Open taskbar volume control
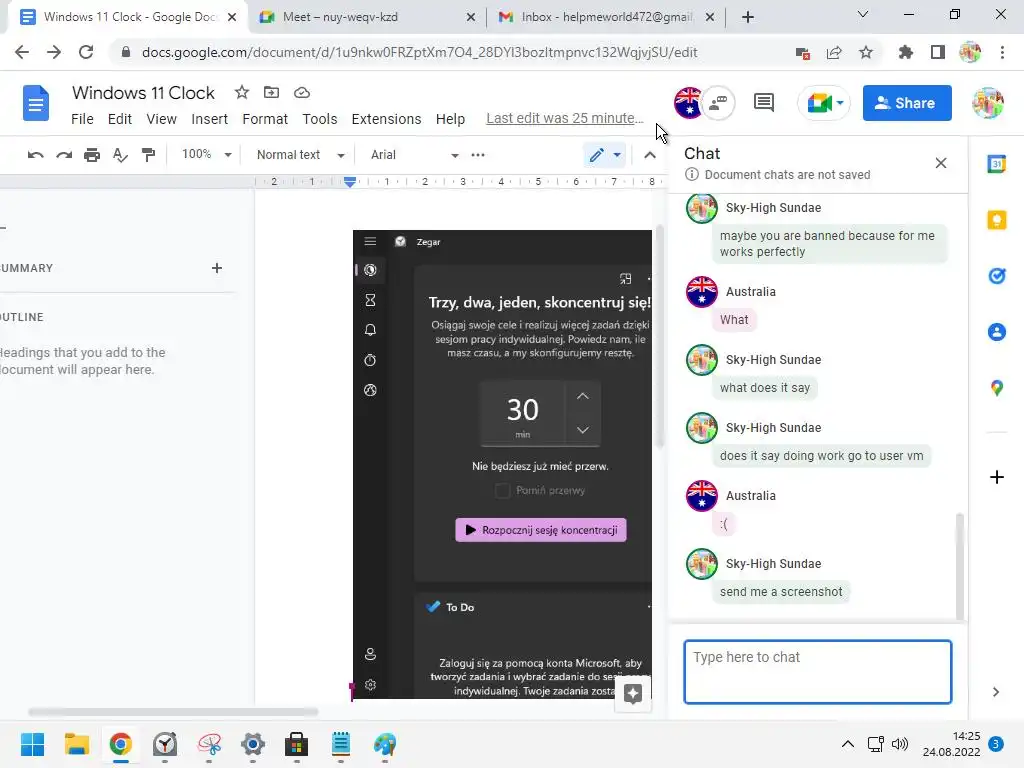The image size is (1024, 768). [x=900, y=744]
